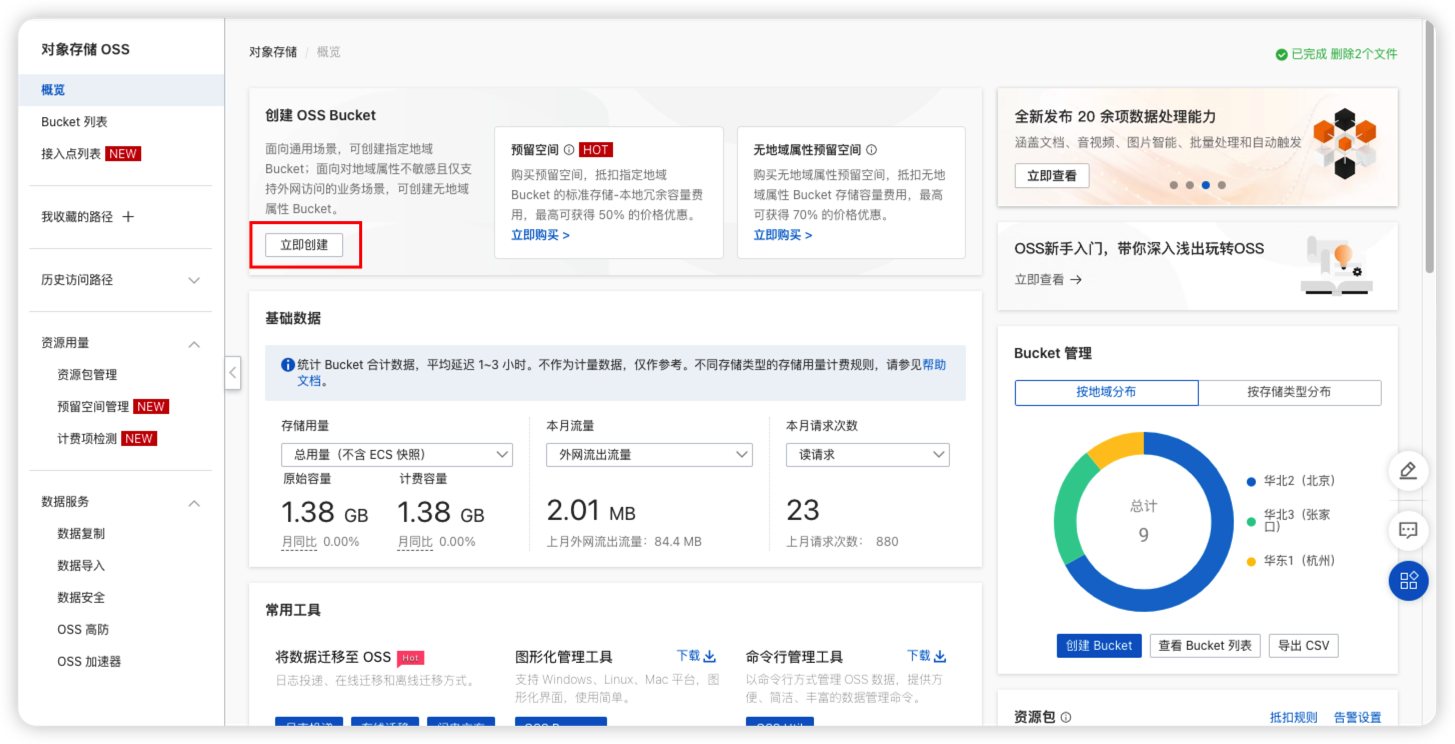Image resolution: width=1455 pixels, height=744 pixels.
Task: Click 对象存储 OSS sidebar title
Action: (x=85, y=49)
